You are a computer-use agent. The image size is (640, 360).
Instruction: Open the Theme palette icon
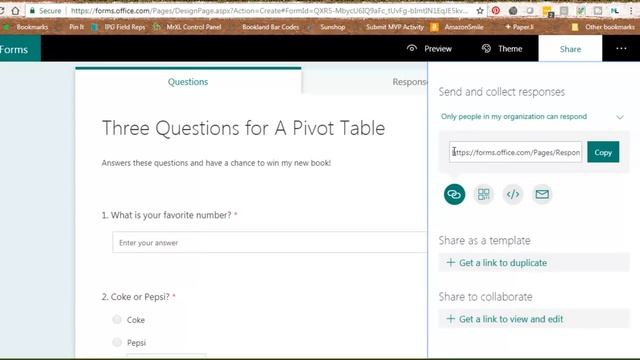point(486,48)
